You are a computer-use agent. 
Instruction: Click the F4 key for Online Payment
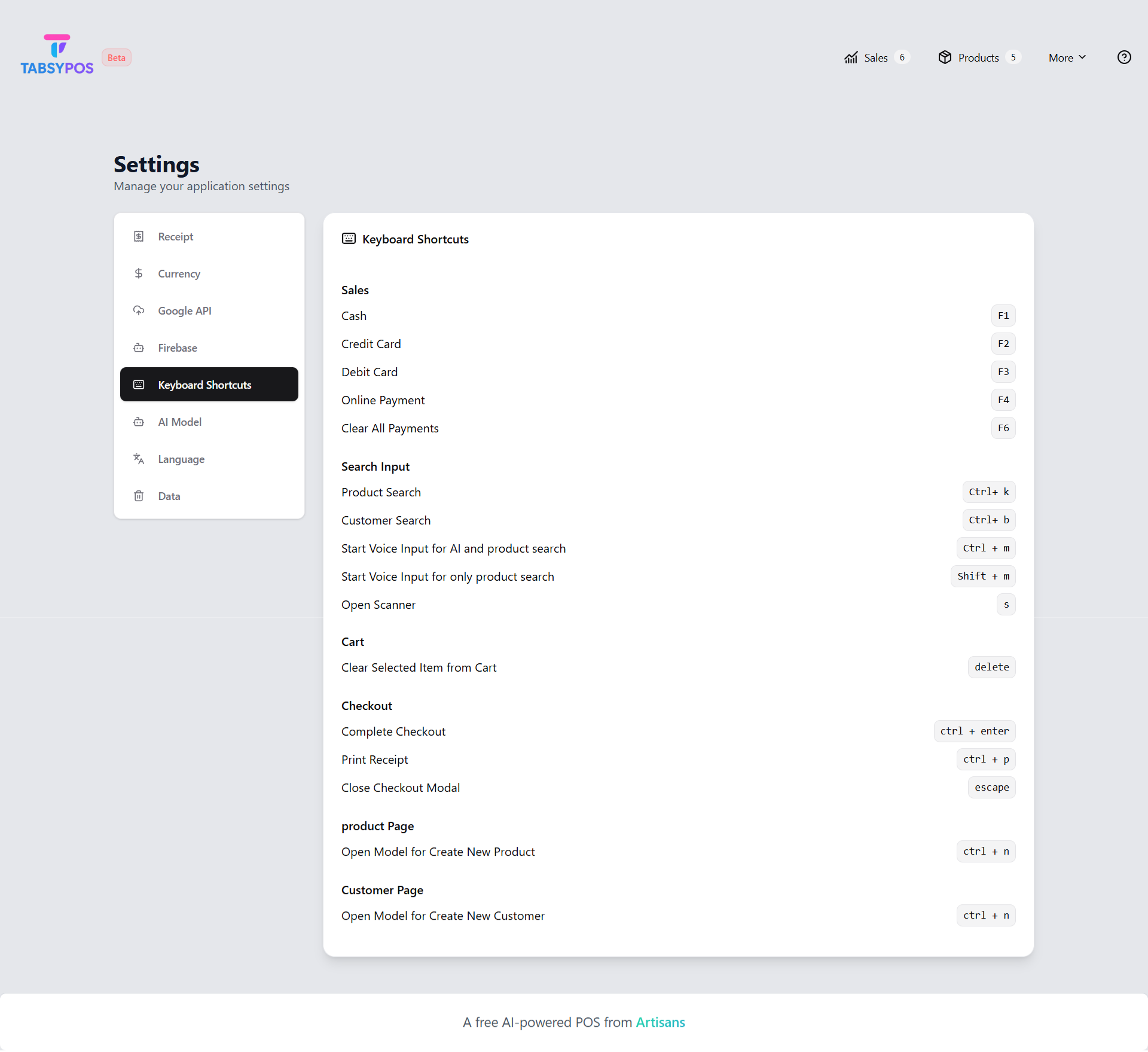1003,400
